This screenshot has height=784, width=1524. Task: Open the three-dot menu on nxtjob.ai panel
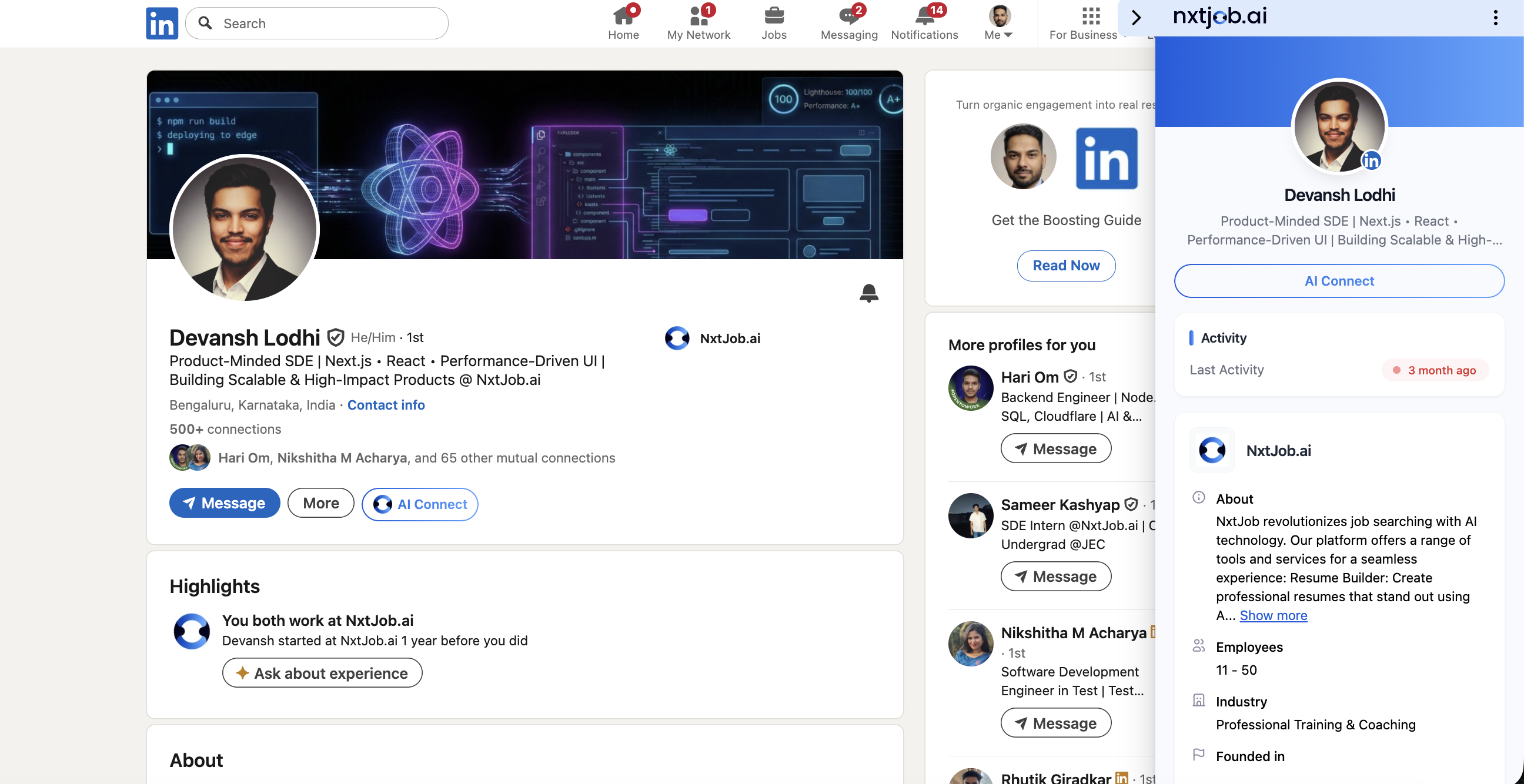click(1496, 18)
